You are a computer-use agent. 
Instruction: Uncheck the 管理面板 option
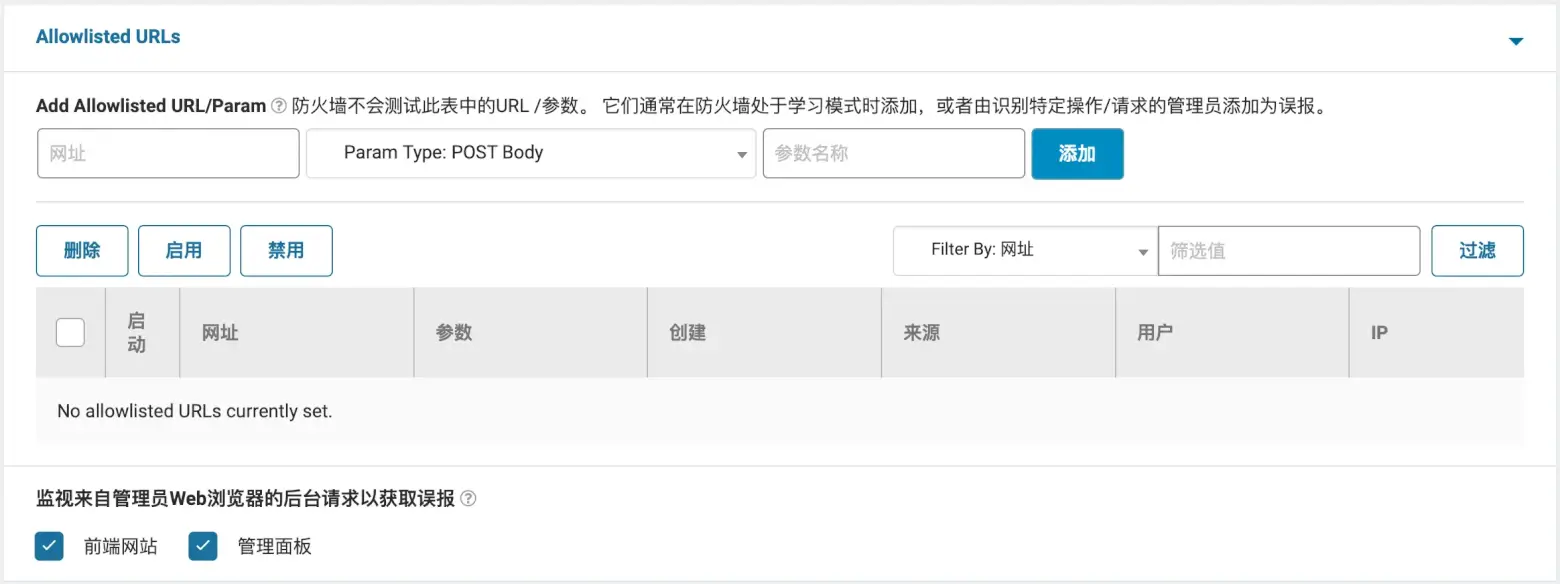[x=202, y=546]
